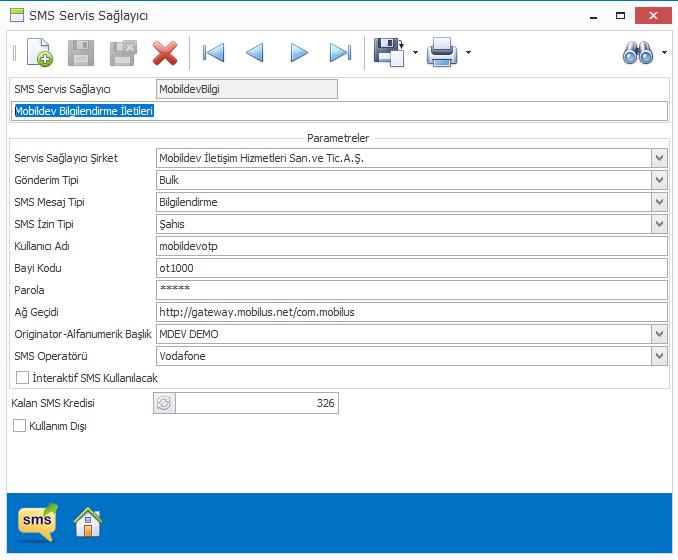
Task: Open the binoculars search dropdown arrow
Action: (x=664, y=53)
